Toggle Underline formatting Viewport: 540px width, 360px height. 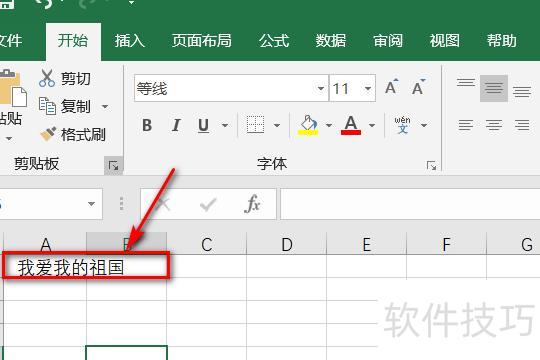[204, 125]
